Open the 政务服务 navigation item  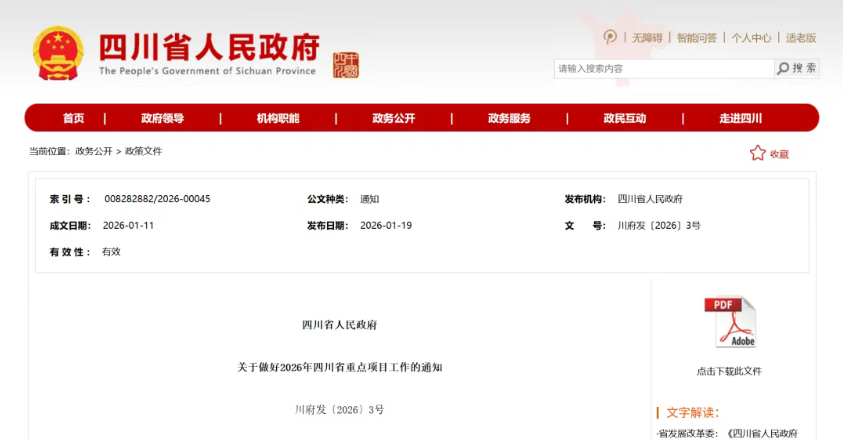(x=509, y=118)
